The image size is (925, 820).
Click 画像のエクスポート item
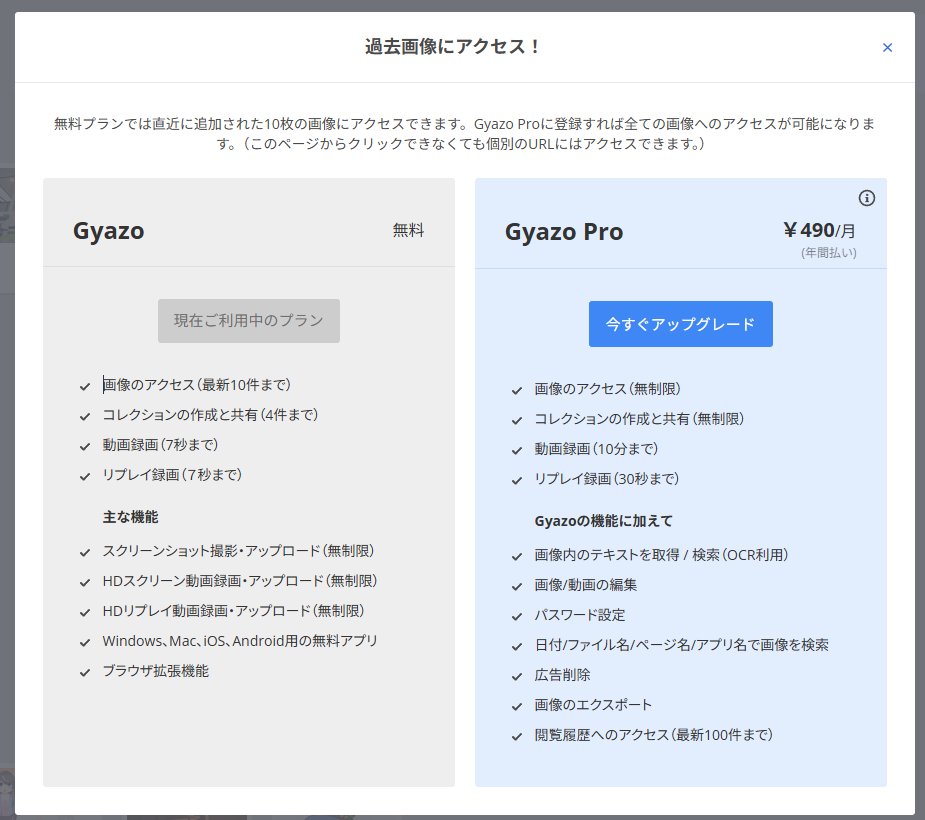click(593, 705)
